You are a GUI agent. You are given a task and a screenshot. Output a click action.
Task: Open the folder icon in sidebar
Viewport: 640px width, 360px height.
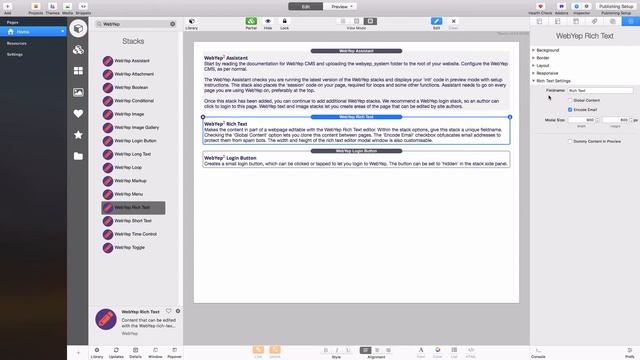[x=78, y=156]
